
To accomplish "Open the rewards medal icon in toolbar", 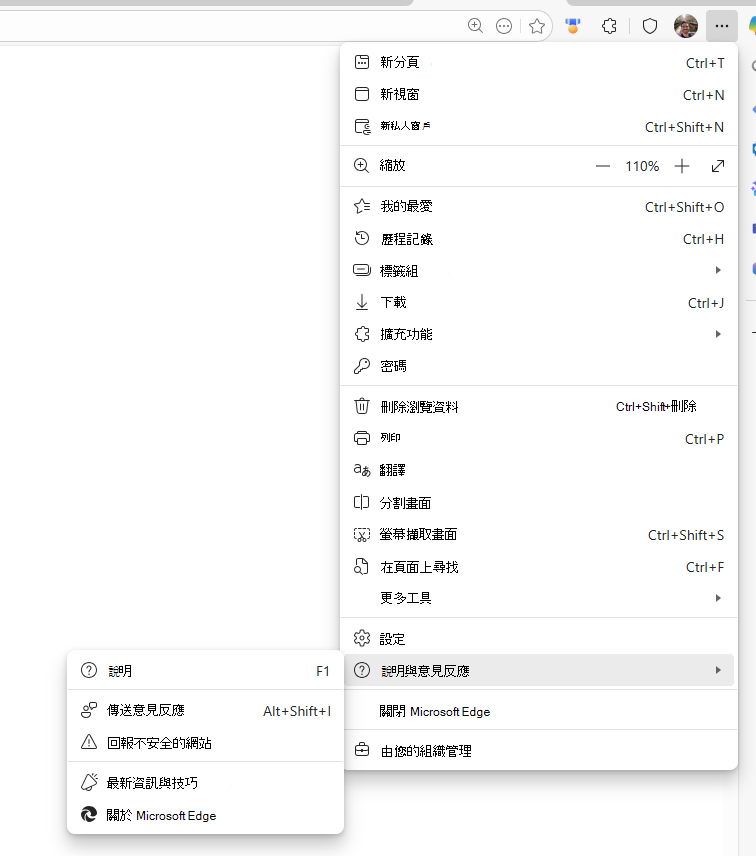I will (x=573, y=26).
